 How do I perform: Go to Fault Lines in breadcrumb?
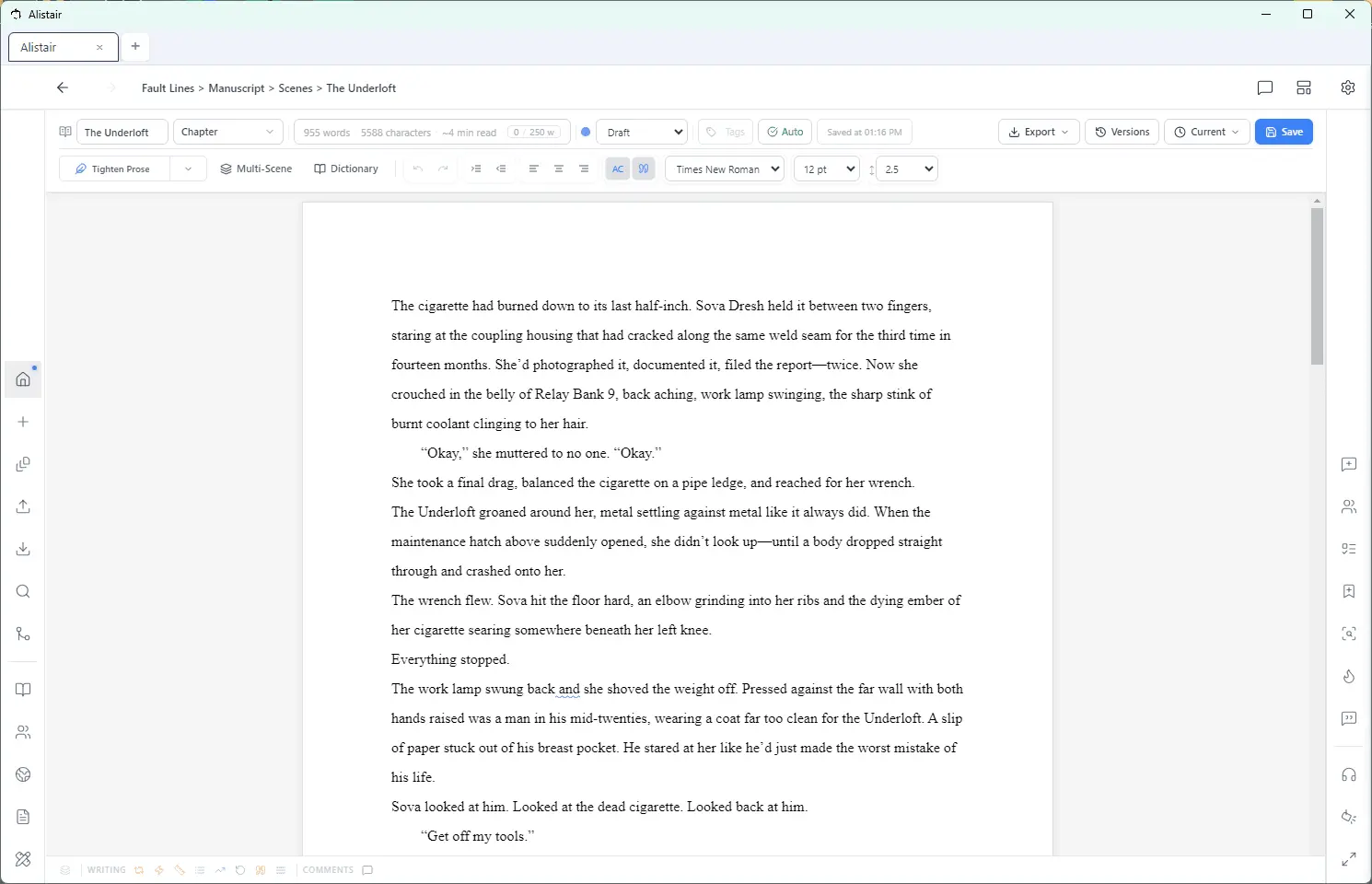[x=168, y=88]
